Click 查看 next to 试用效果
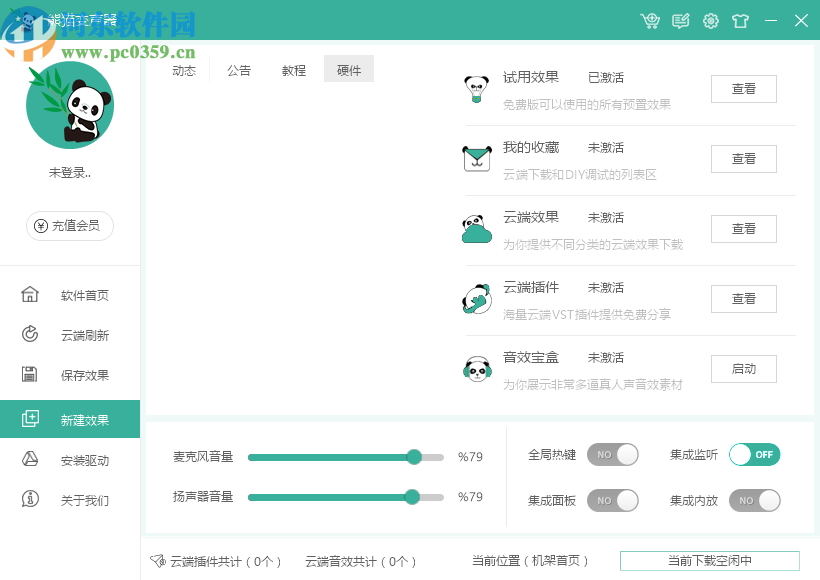 click(x=743, y=89)
